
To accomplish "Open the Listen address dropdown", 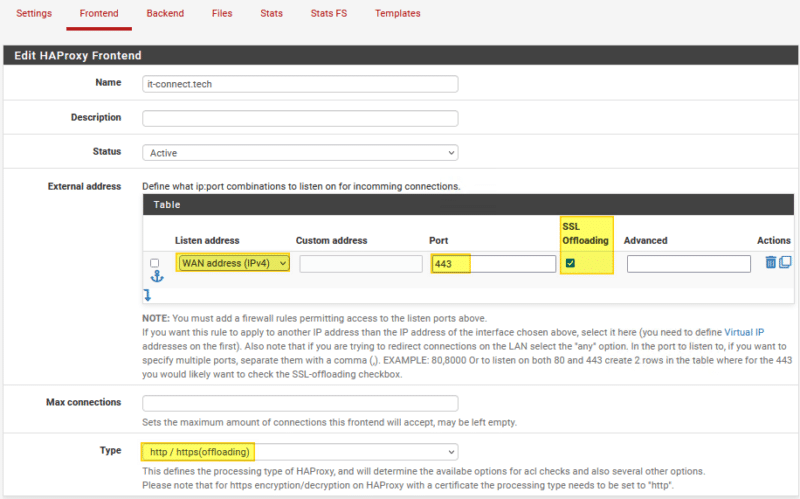I will point(234,264).
